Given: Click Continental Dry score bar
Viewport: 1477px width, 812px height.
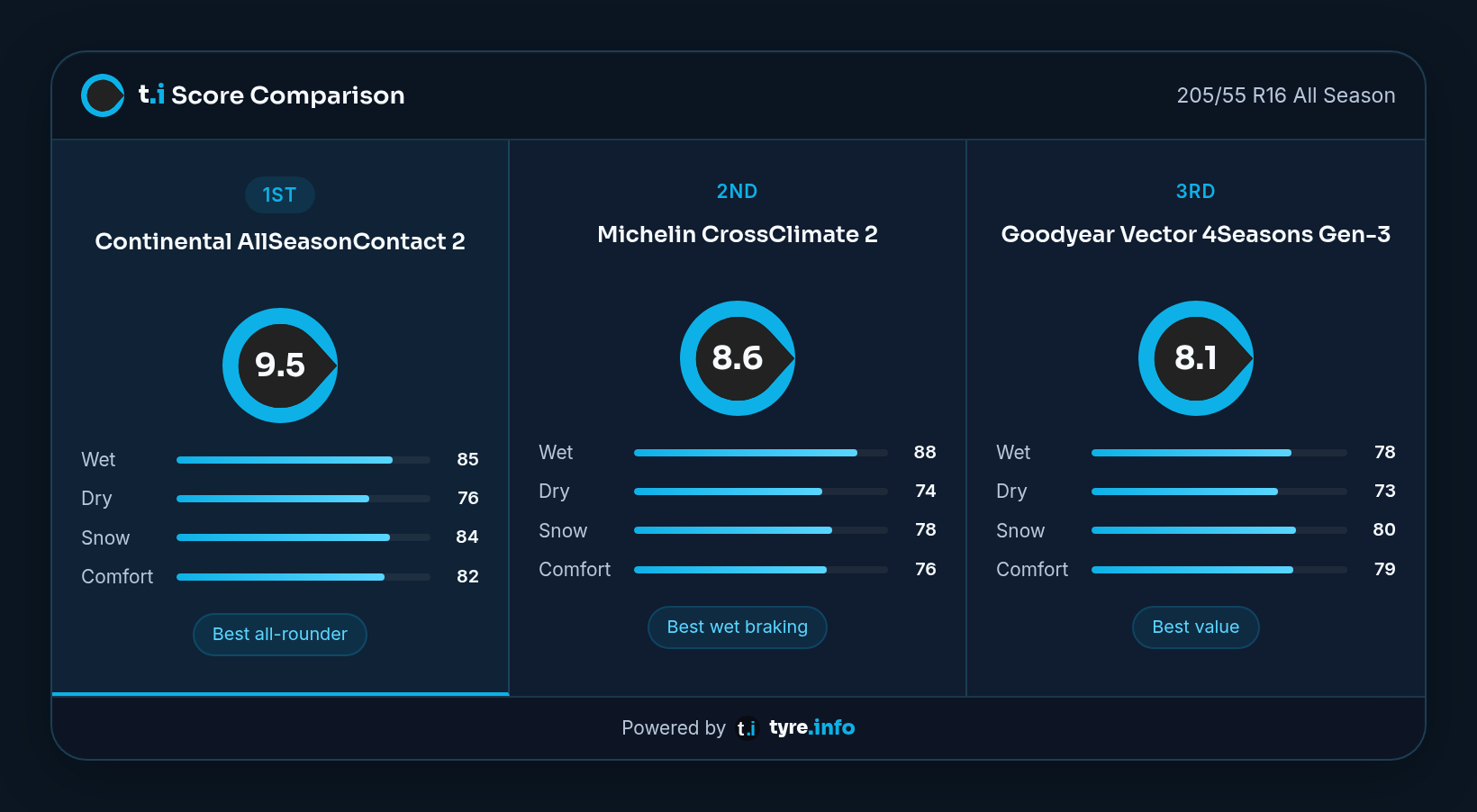Looking at the screenshot, I should (x=304, y=499).
